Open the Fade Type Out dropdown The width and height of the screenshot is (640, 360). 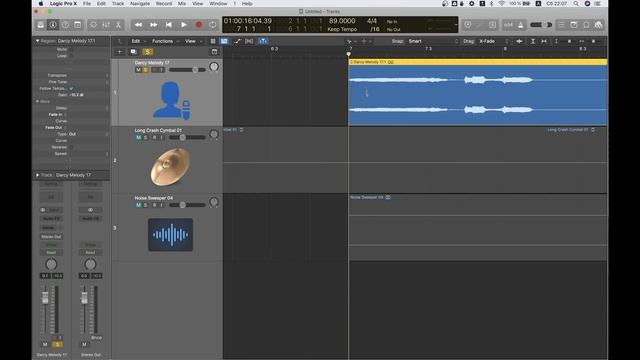pyautogui.click(x=88, y=134)
